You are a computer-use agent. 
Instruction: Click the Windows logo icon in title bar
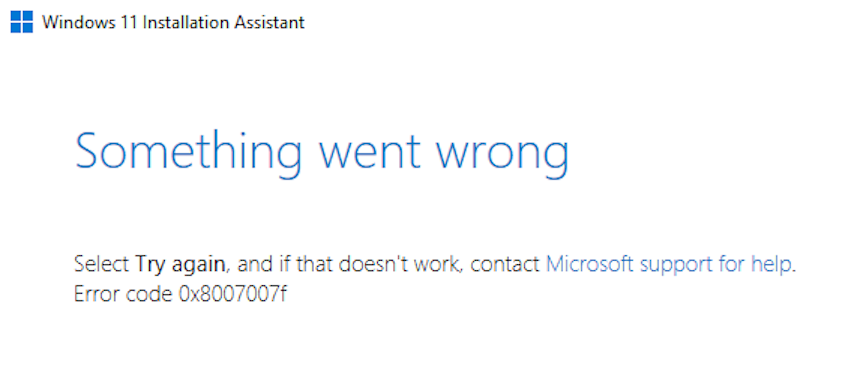click(21, 22)
